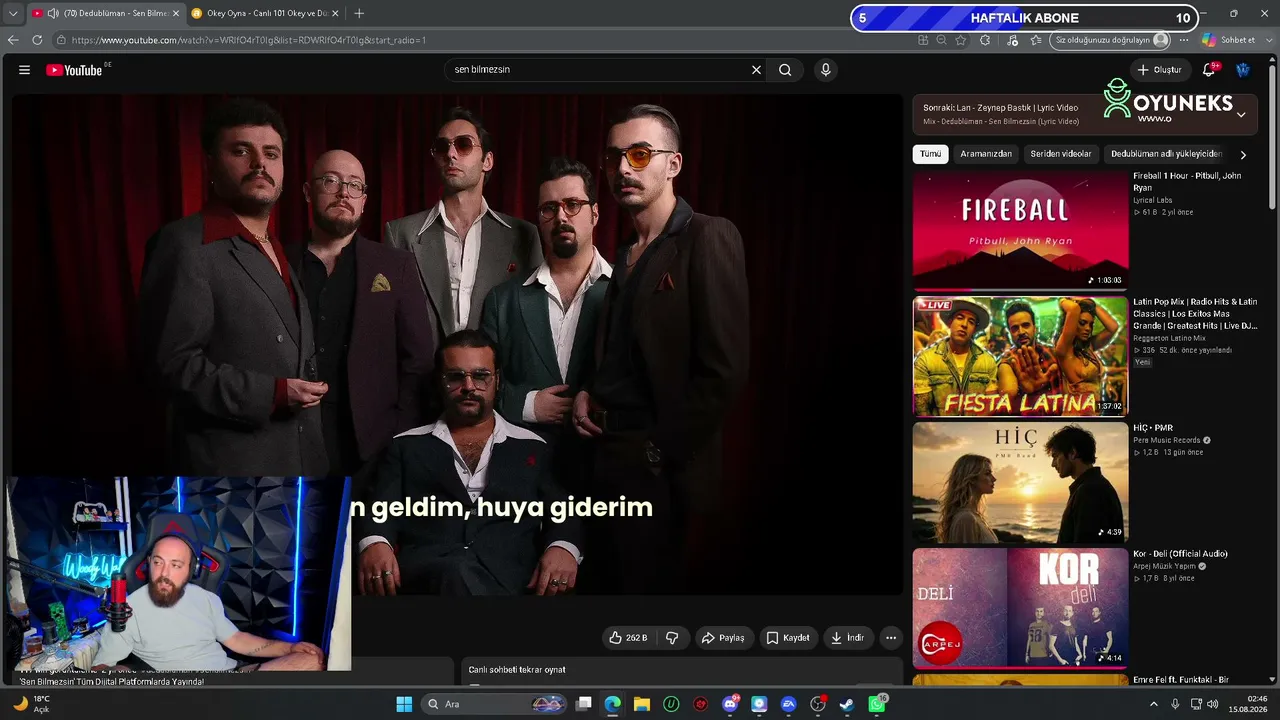The image size is (1280, 720).
Task: Start voice search with the microphone
Action: [x=825, y=70]
